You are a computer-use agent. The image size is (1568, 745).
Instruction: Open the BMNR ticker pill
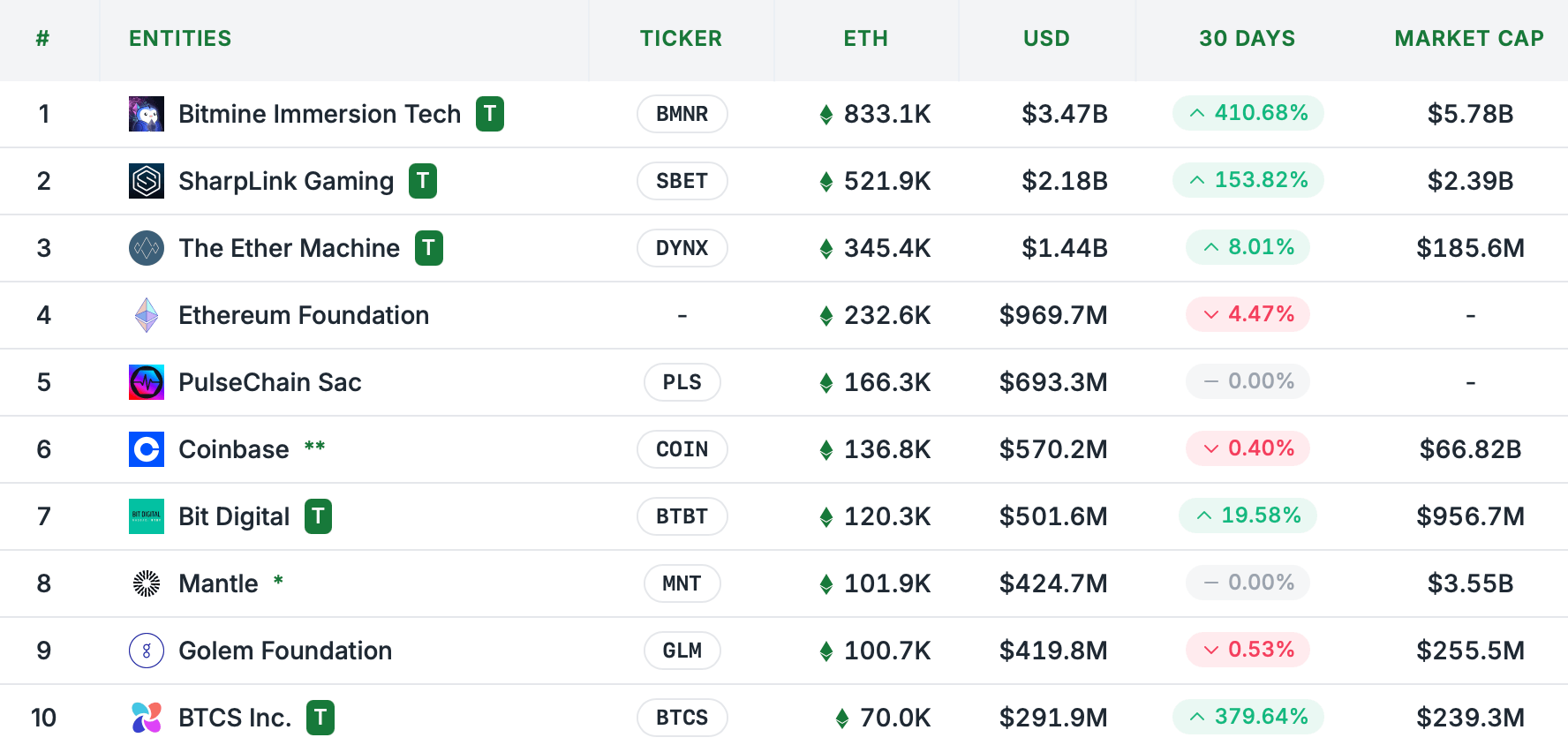(x=682, y=113)
